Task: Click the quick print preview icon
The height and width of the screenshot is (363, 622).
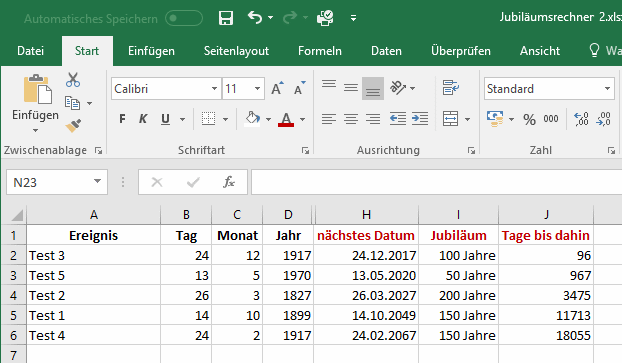Action: click(x=325, y=18)
